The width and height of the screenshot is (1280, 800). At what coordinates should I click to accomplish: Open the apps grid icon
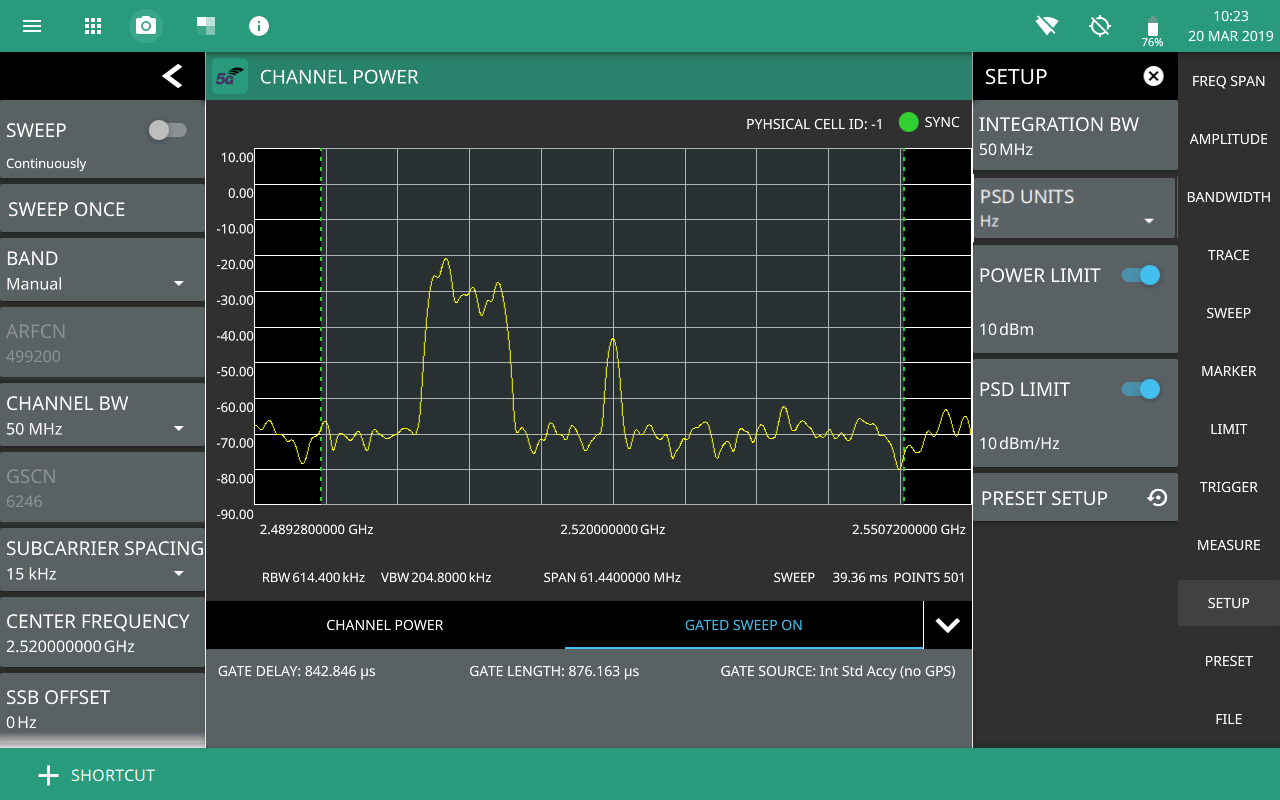tap(92, 26)
